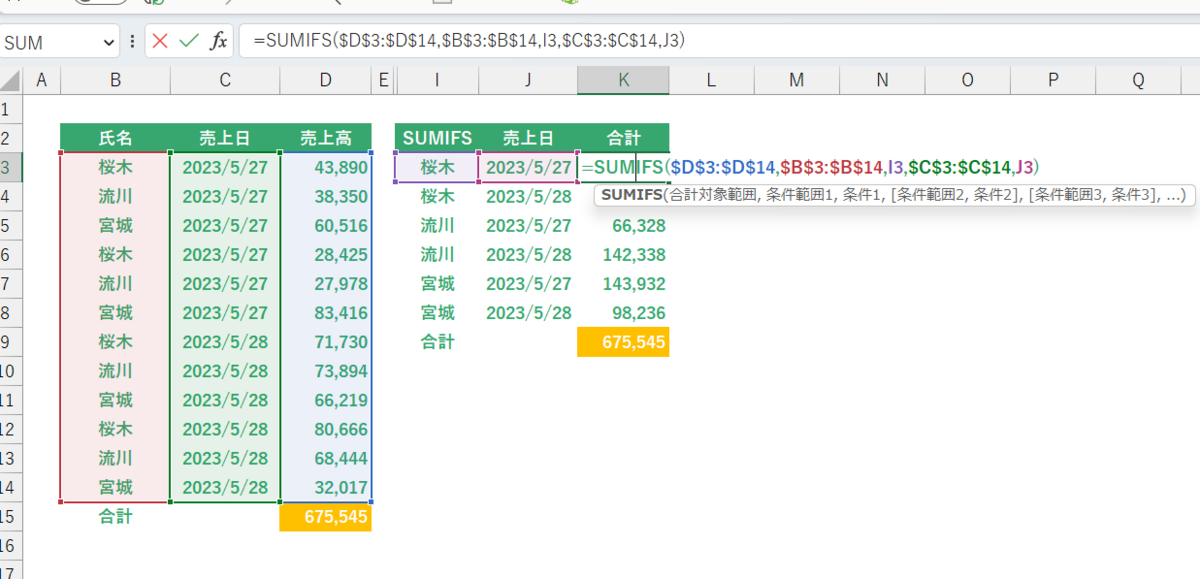Select the cell containing 32,017

325,488
